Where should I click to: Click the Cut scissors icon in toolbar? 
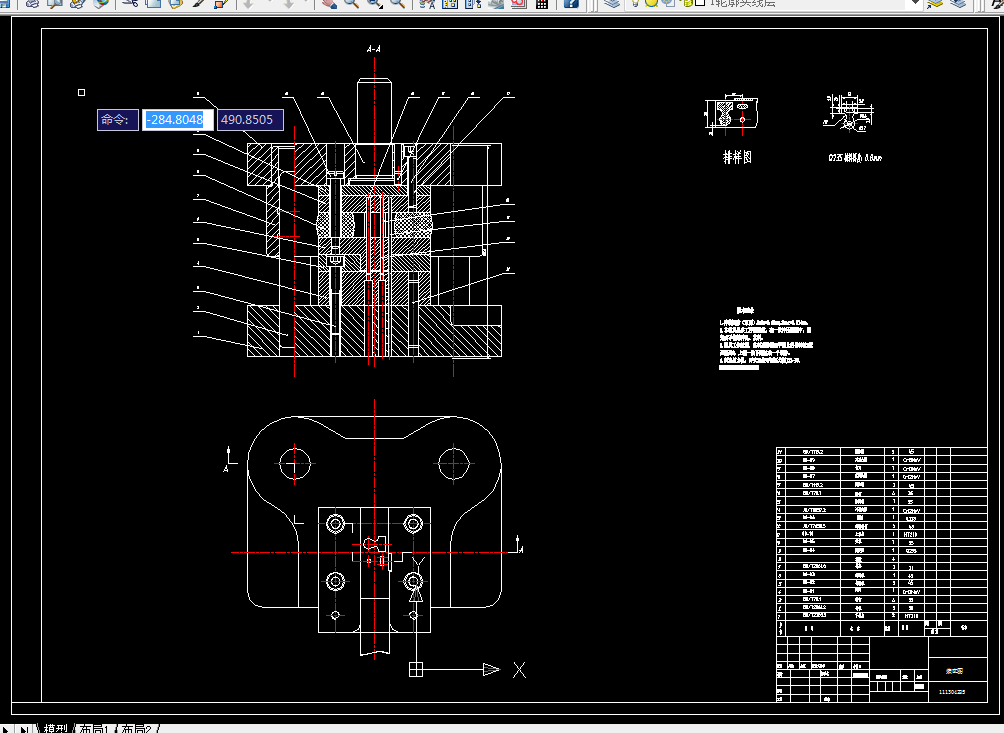[131, 3]
